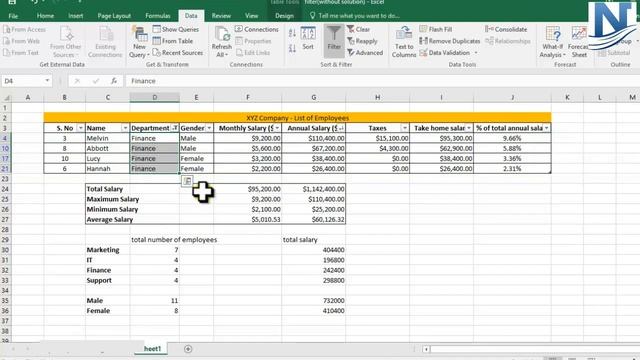This screenshot has height=360, width=640.
Task: Open % of total annual salary filter dropdown
Action: (546, 128)
